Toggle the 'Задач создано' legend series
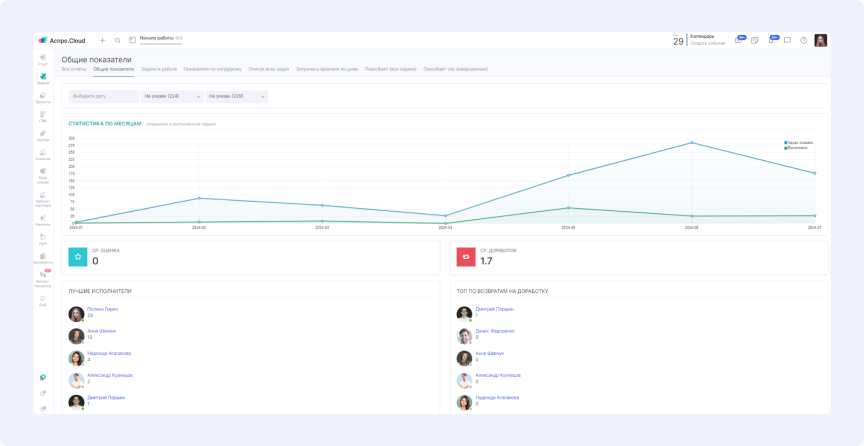864x446 pixels. pos(799,142)
